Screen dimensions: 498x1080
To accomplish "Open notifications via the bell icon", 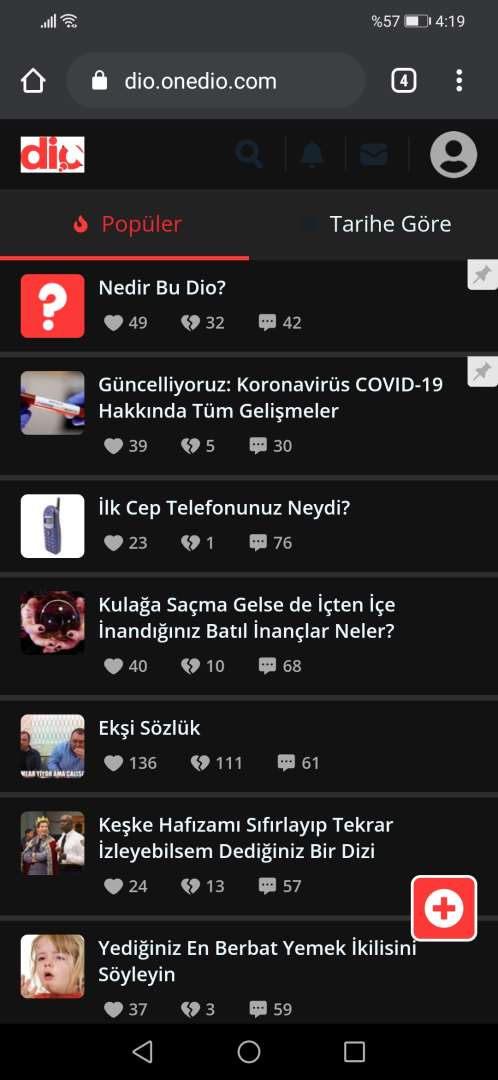I will tap(312, 154).
